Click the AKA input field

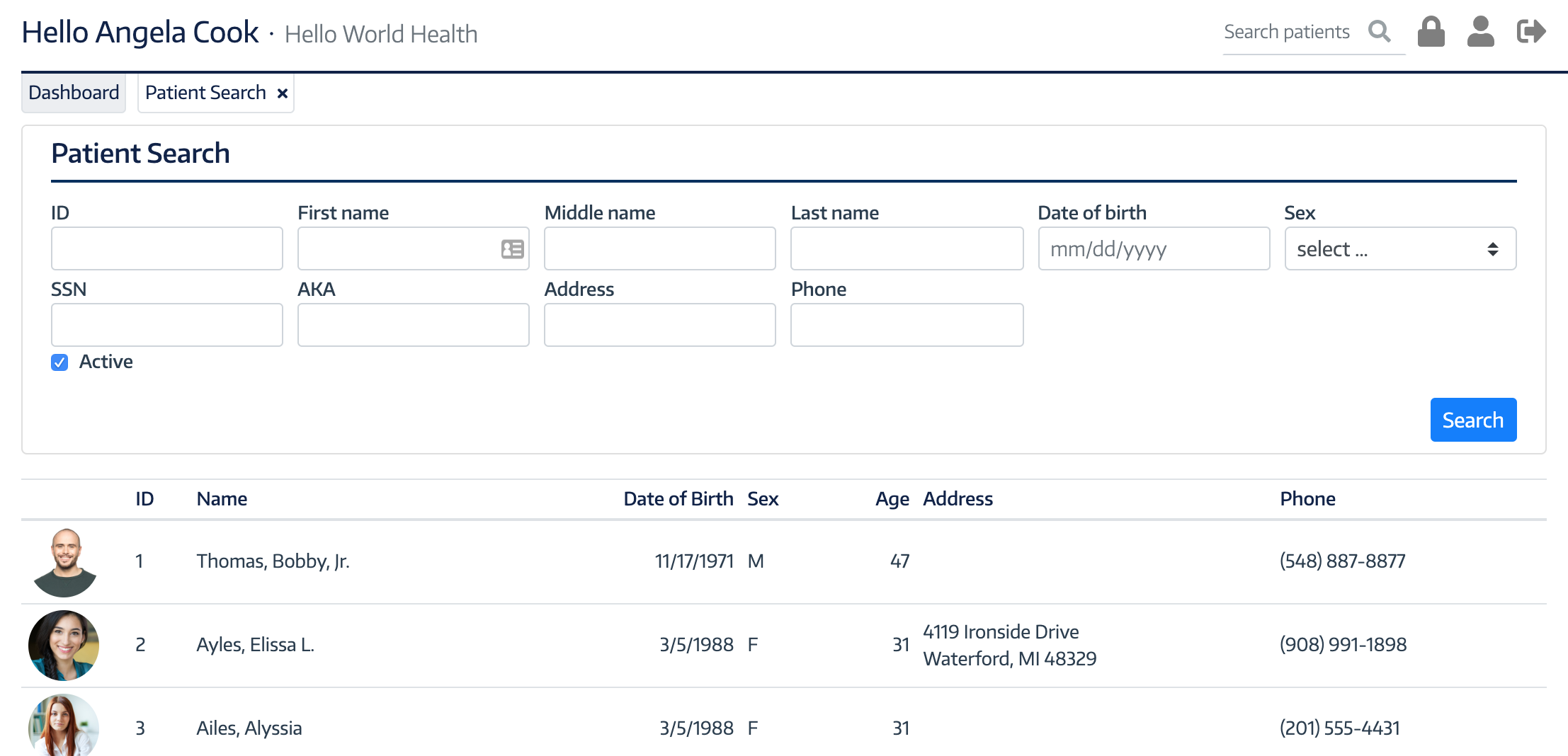coord(413,325)
